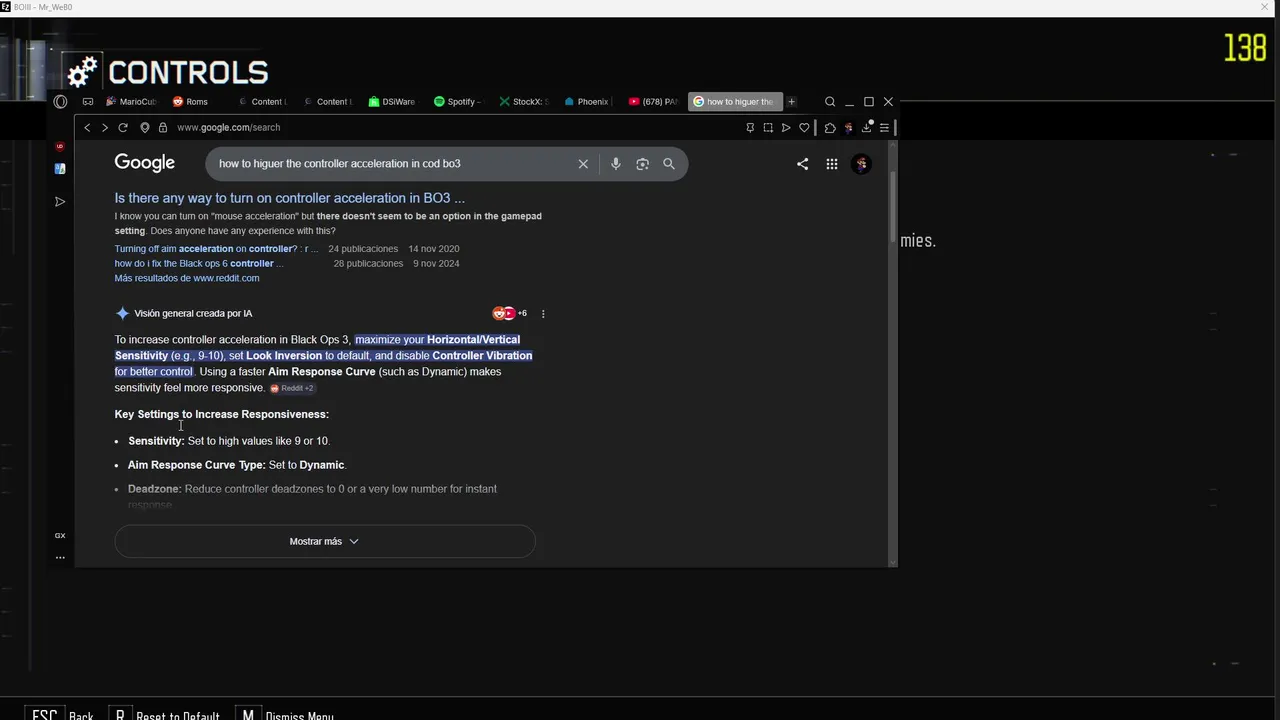Open the Opera menu logo
The image size is (1280, 720).
(x=60, y=102)
